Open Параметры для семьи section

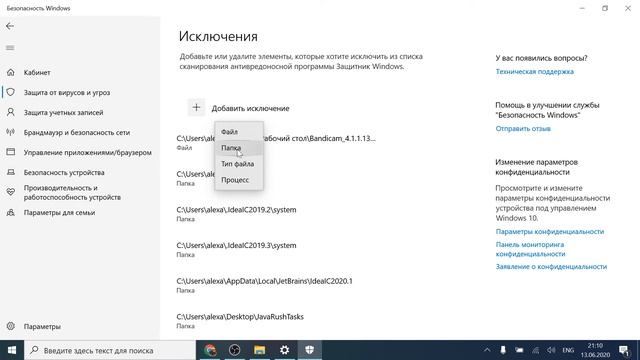coord(59,212)
